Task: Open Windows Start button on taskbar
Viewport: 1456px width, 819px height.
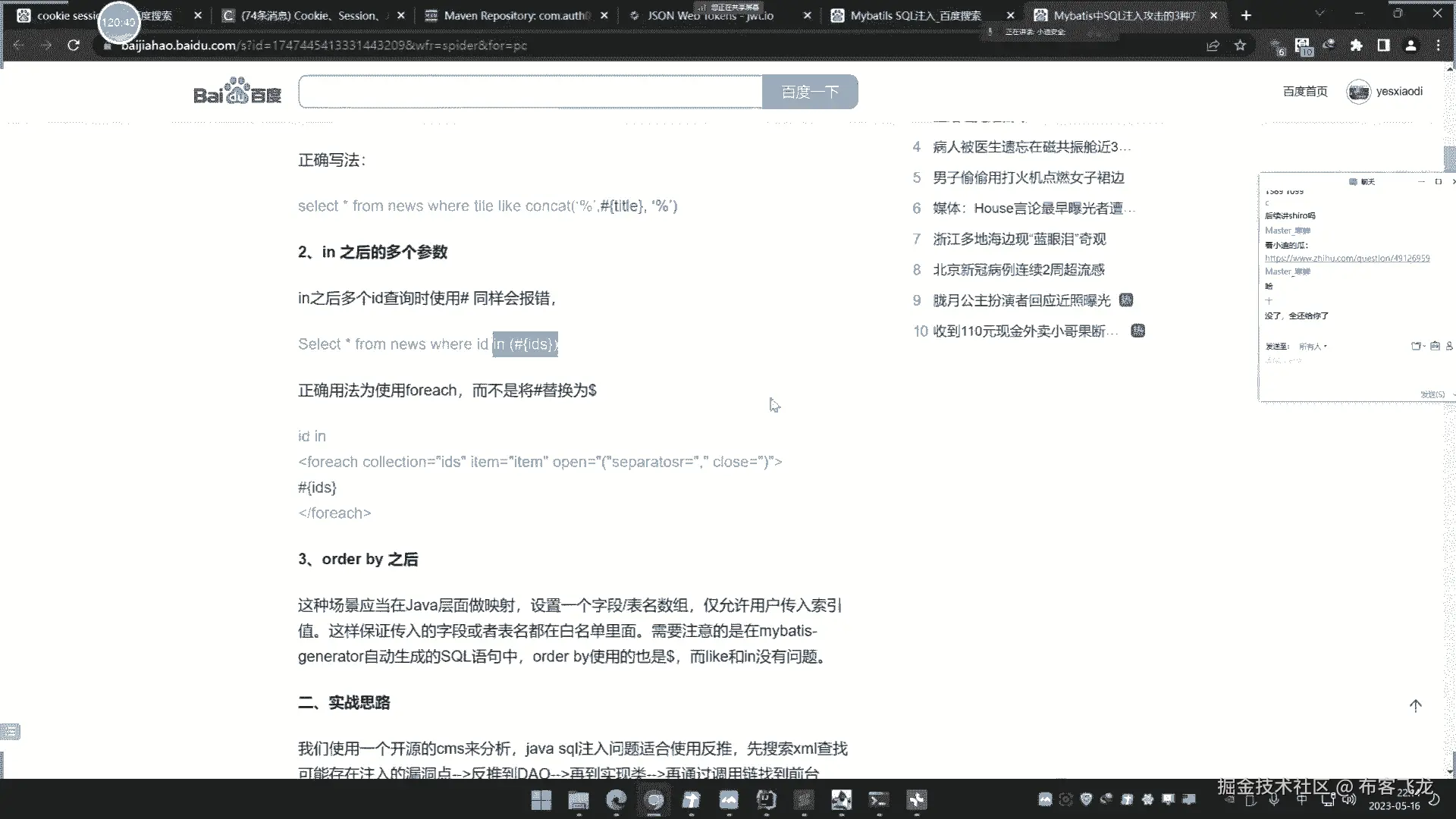Action: coord(541,800)
